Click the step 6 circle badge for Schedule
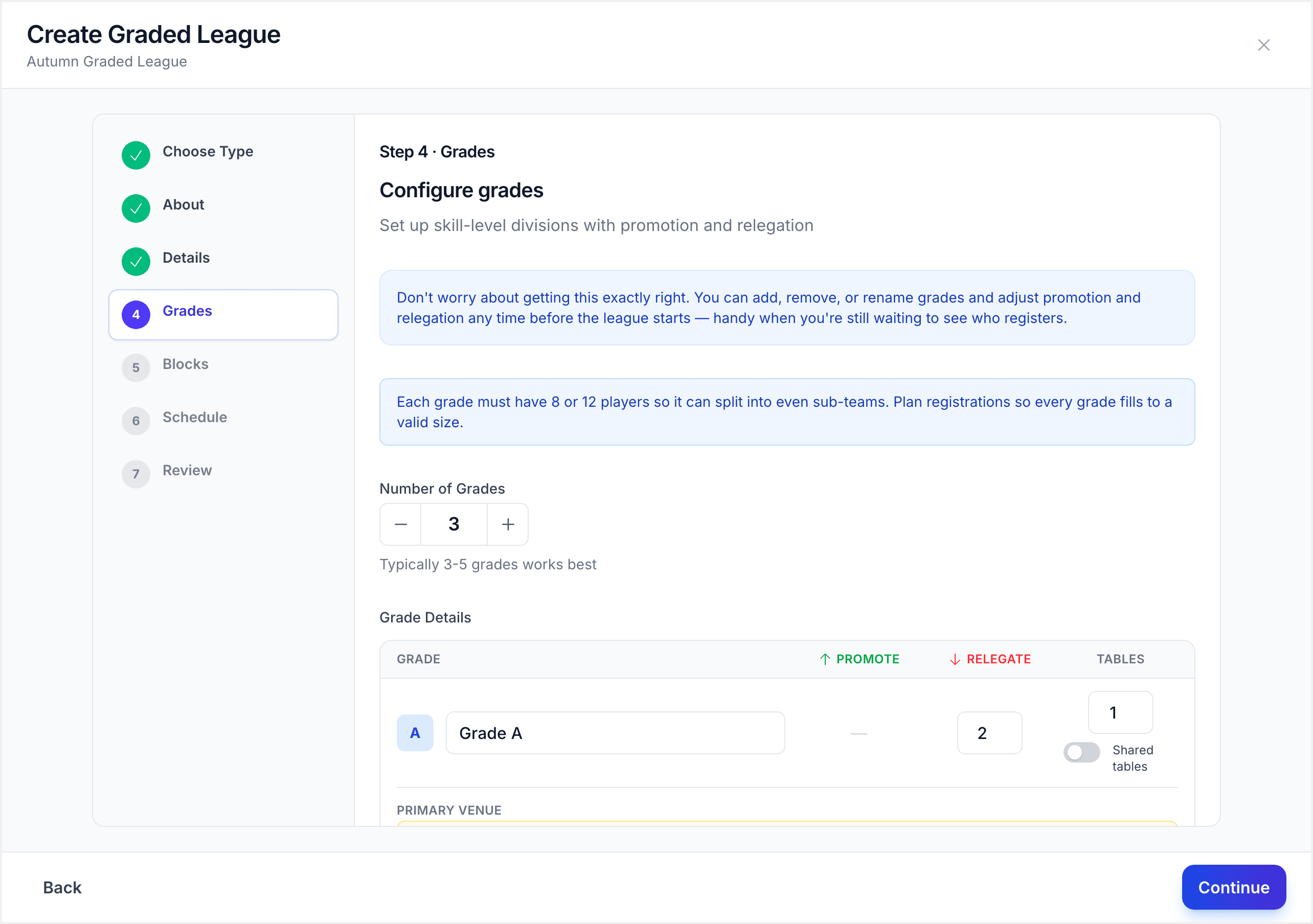 coord(136,421)
